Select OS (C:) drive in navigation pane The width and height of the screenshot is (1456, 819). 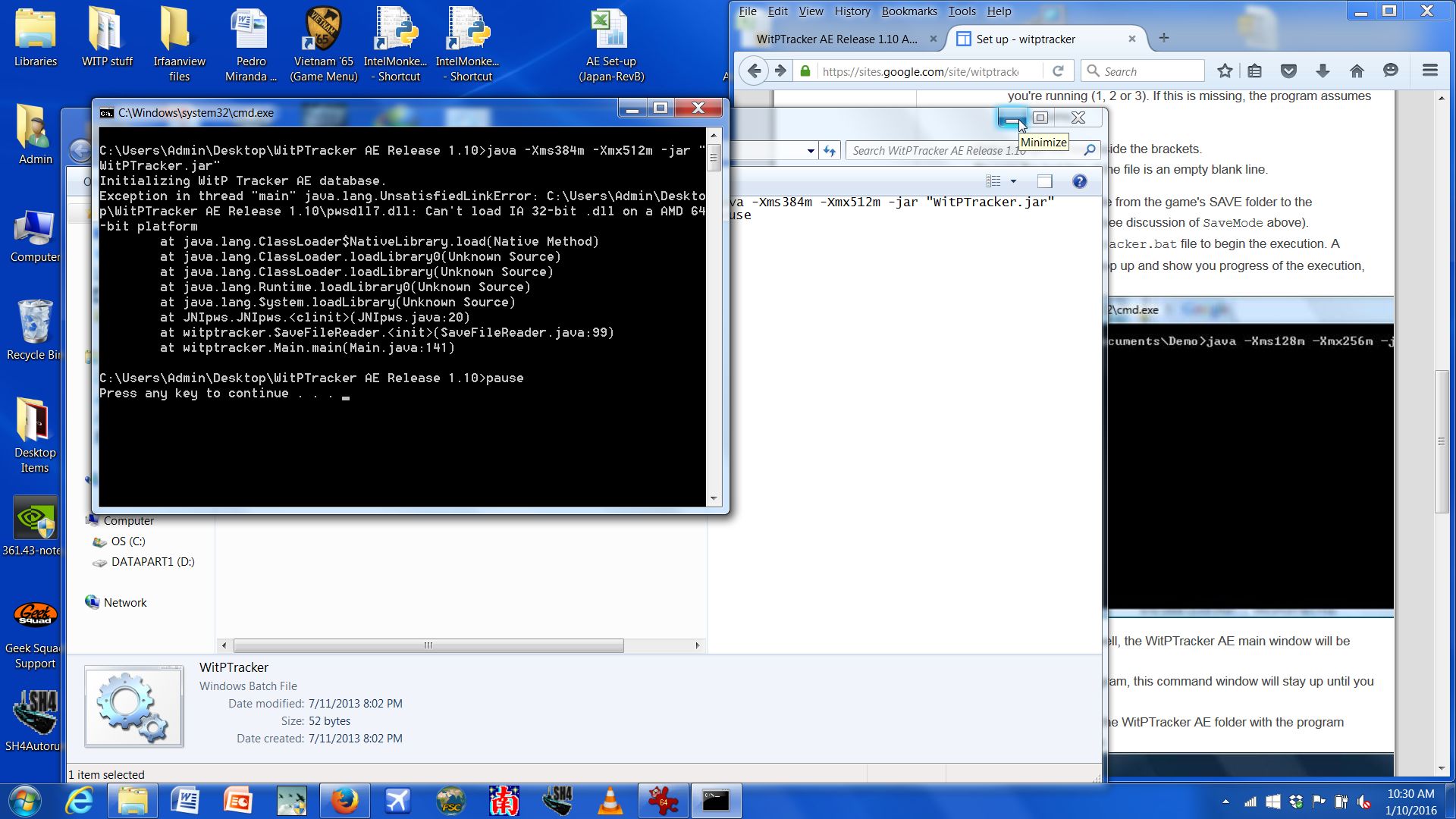[x=127, y=541]
